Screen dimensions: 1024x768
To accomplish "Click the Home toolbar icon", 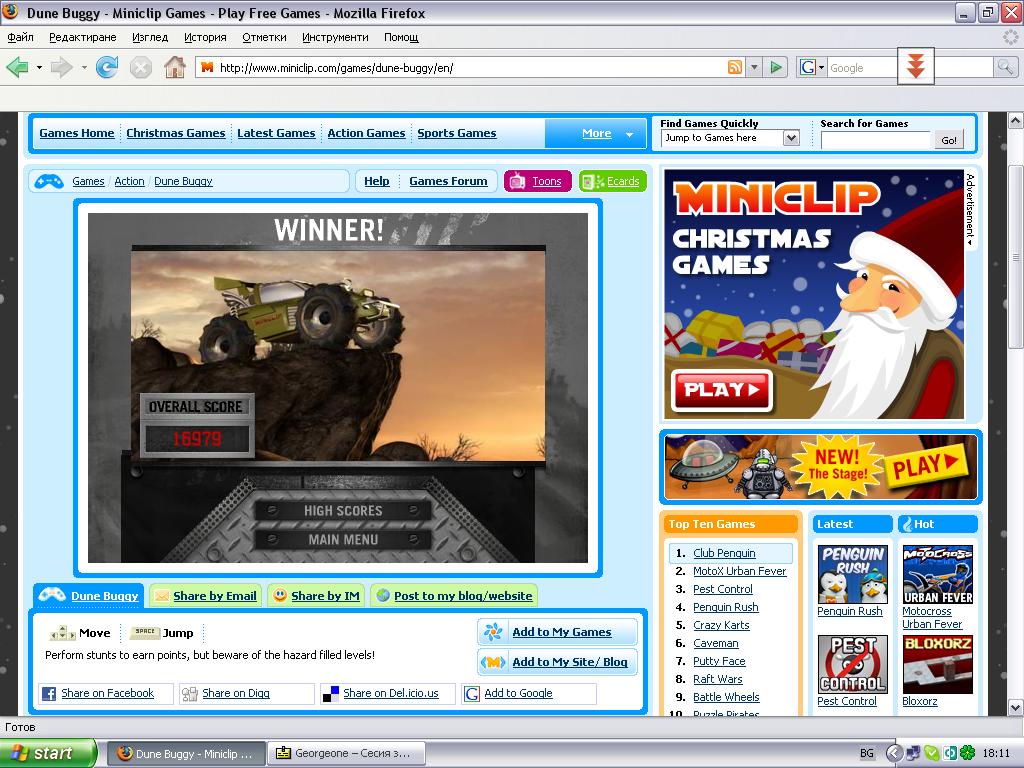I will point(174,67).
